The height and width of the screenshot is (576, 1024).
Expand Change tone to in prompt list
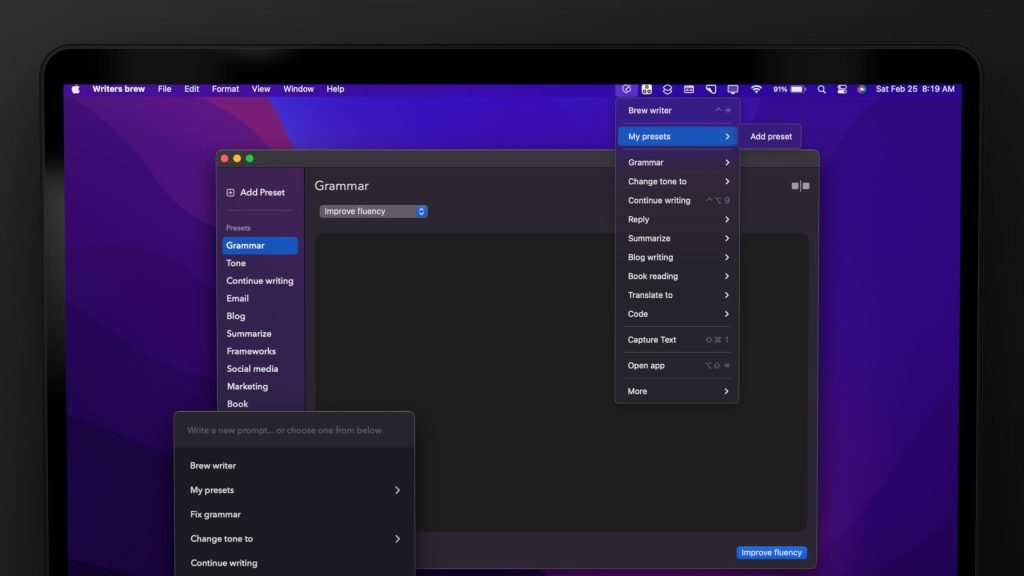tap(294, 538)
